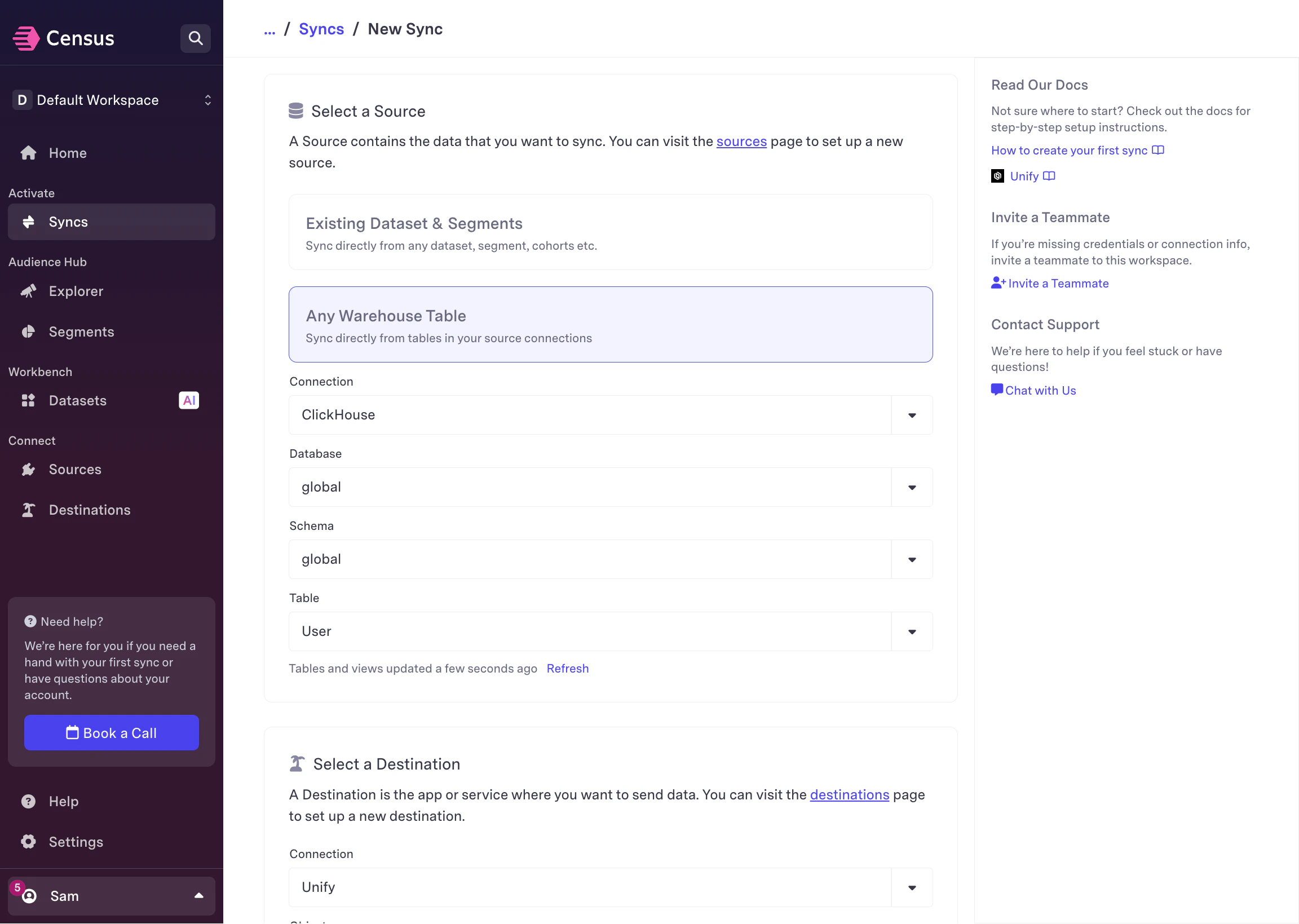Open Settings gear item
This screenshot has height=924, width=1299.
pos(75,842)
